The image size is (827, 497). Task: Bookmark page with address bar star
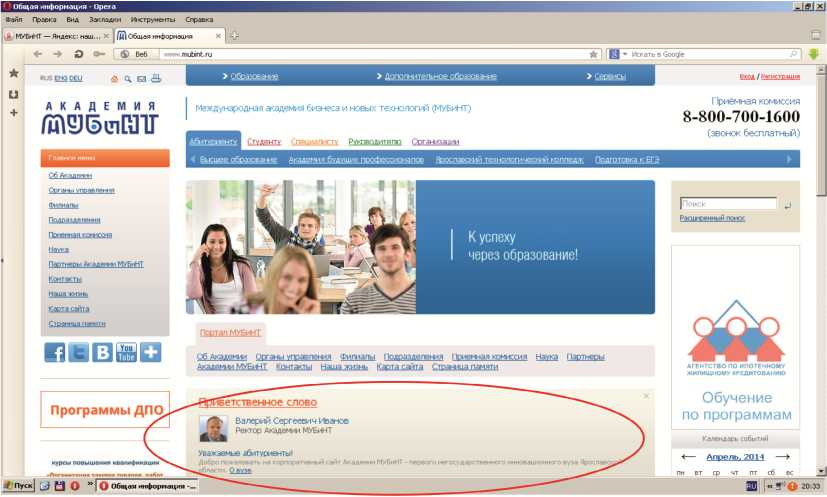[593, 54]
